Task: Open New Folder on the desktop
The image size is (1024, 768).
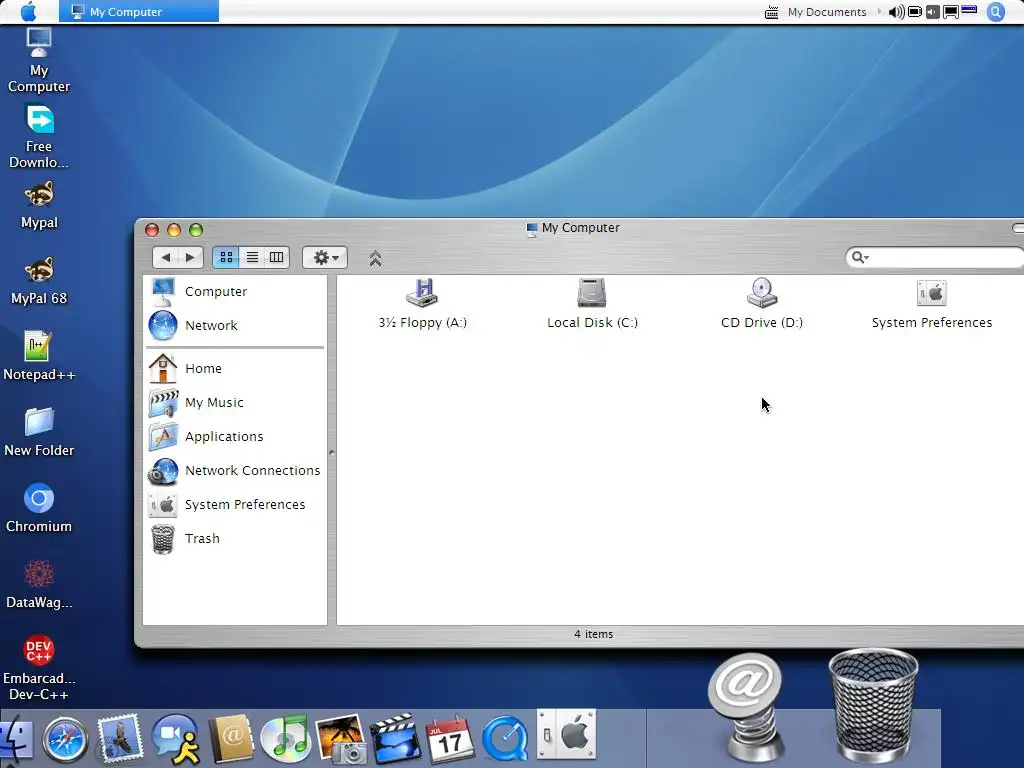Action: 39,432
